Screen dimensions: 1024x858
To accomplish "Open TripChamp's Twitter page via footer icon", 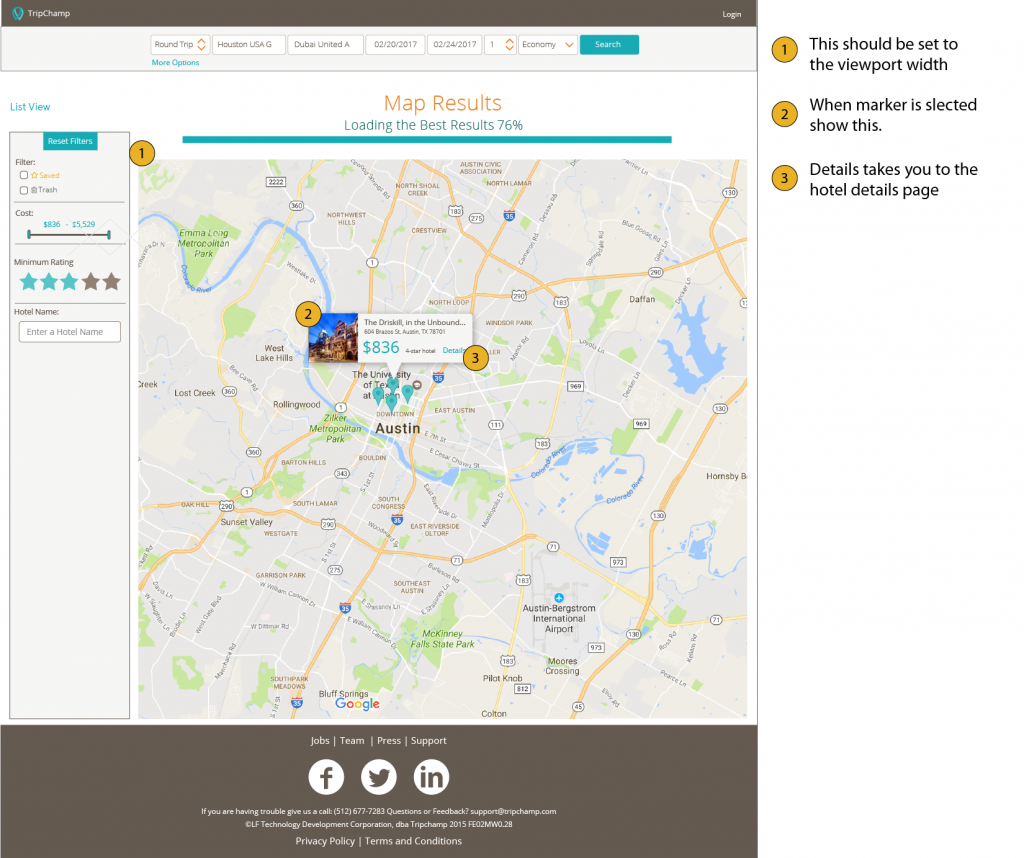I will coord(379,776).
